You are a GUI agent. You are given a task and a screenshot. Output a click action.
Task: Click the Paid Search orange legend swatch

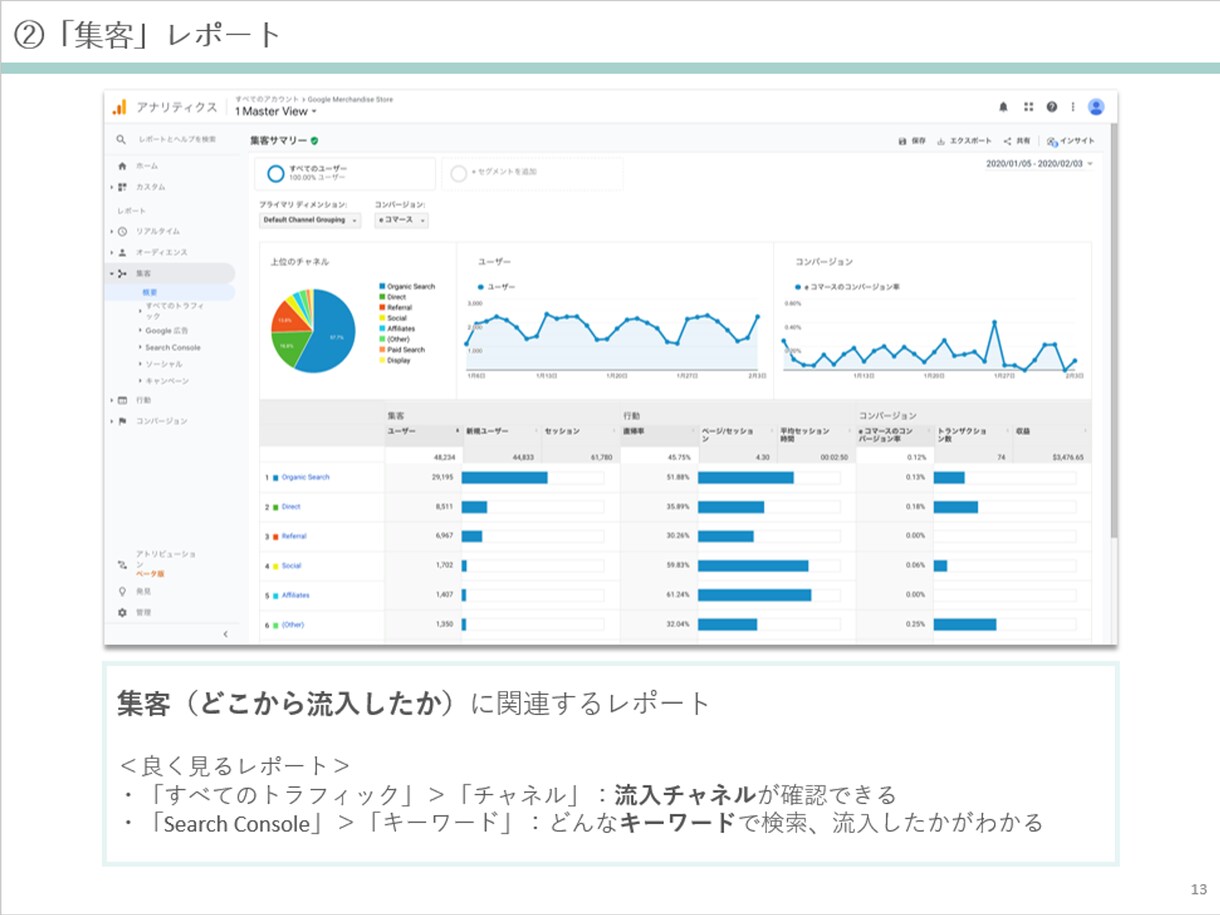click(x=382, y=350)
